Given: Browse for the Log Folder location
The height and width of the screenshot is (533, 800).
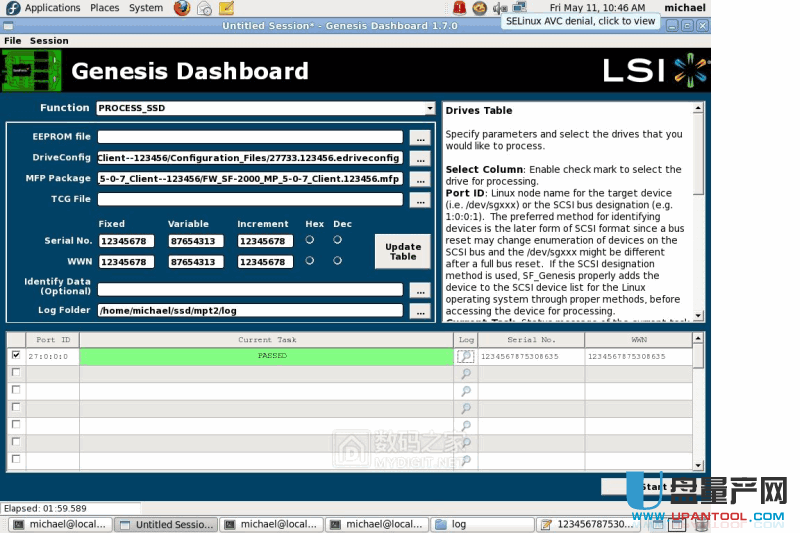Looking at the screenshot, I should point(421,311).
